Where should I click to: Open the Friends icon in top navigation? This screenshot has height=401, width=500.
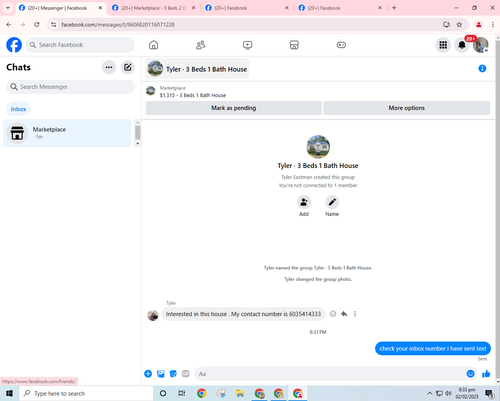200,45
